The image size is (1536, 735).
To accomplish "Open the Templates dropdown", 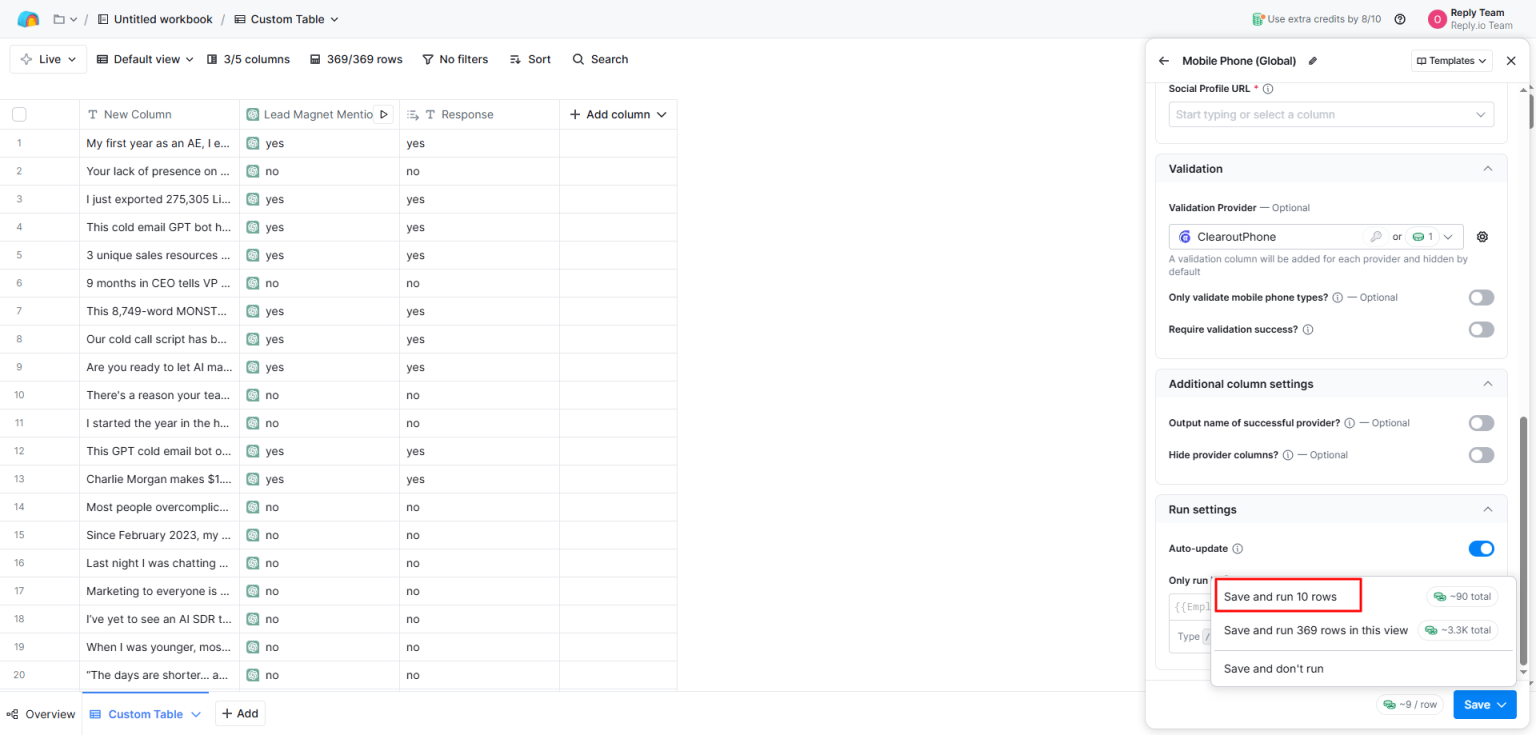I will pyautogui.click(x=1451, y=61).
